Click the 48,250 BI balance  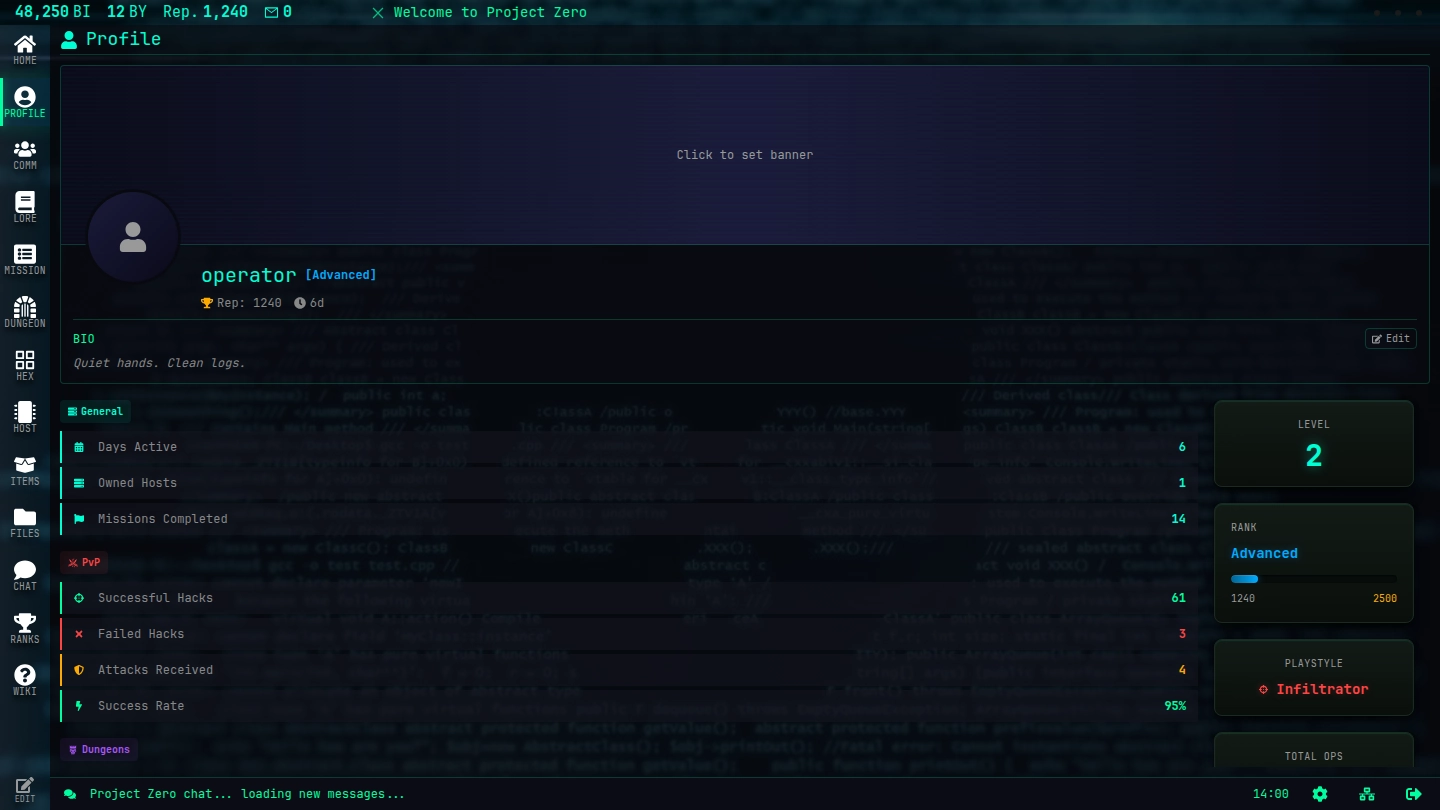pyautogui.click(x=54, y=12)
